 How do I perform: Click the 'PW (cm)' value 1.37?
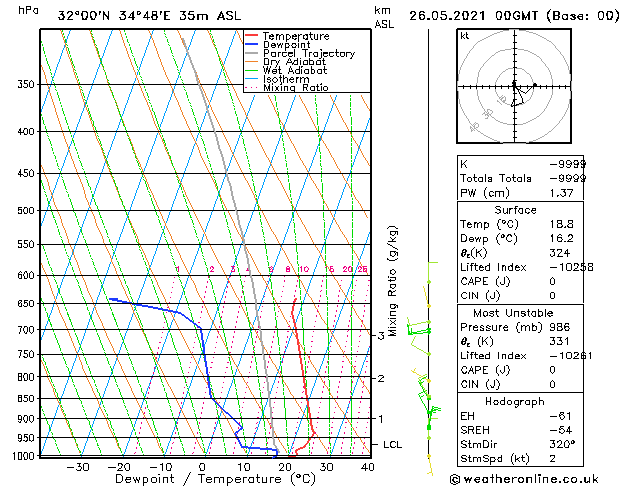pyautogui.click(x=561, y=193)
